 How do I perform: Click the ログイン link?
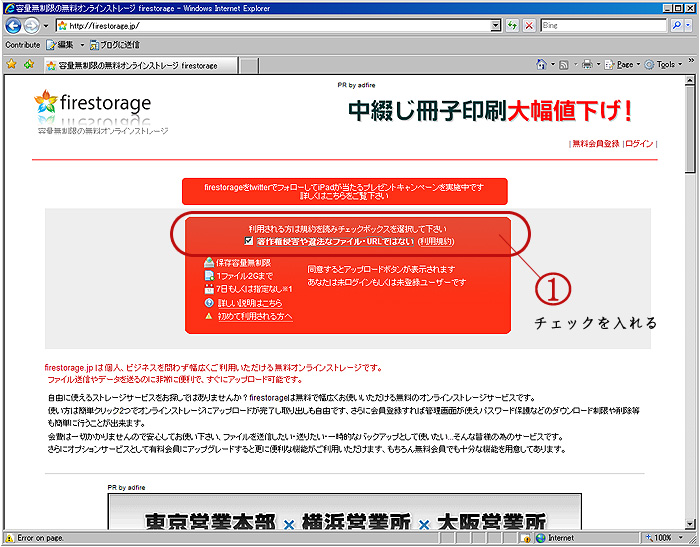coord(639,143)
